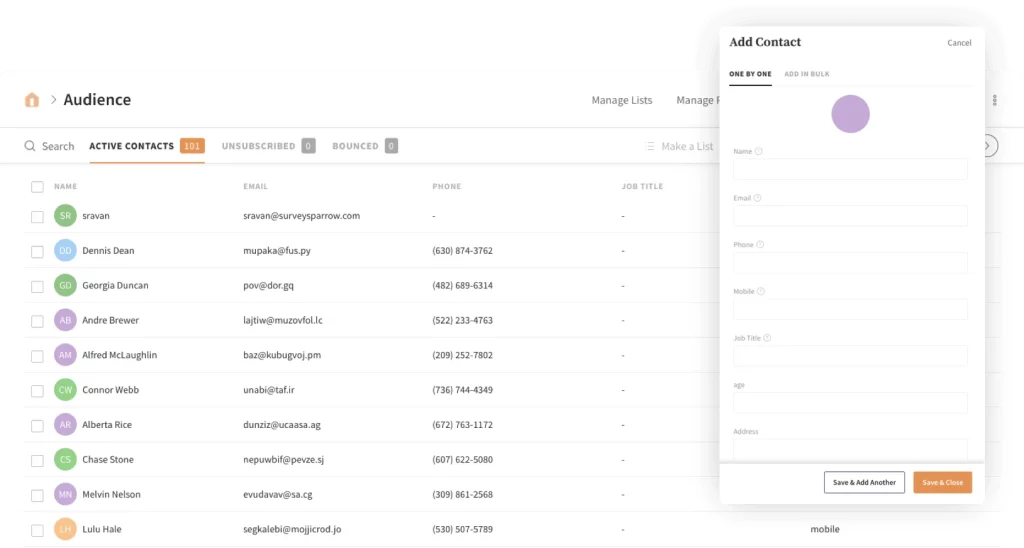
Task: Click the circular arrow button at right edge
Action: (x=990, y=146)
